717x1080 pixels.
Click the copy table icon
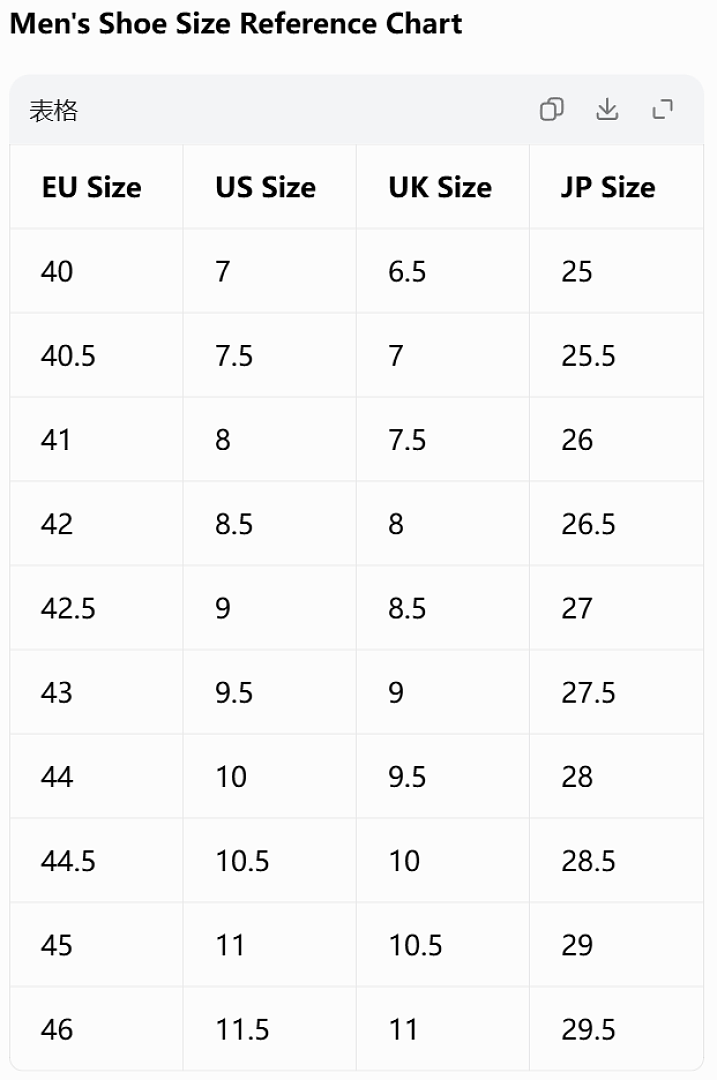[552, 110]
